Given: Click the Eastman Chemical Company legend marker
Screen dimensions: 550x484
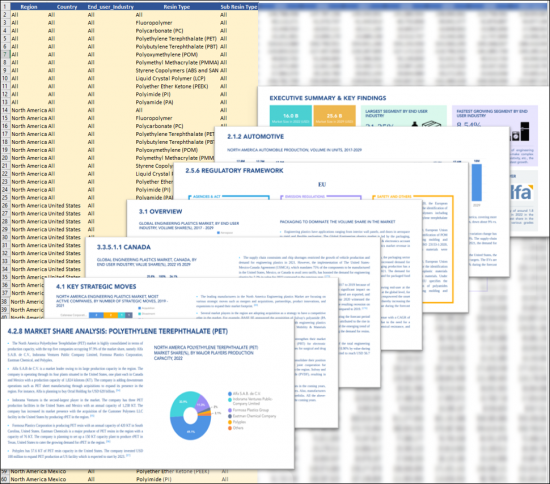Looking at the screenshot, I should point(230,416).
